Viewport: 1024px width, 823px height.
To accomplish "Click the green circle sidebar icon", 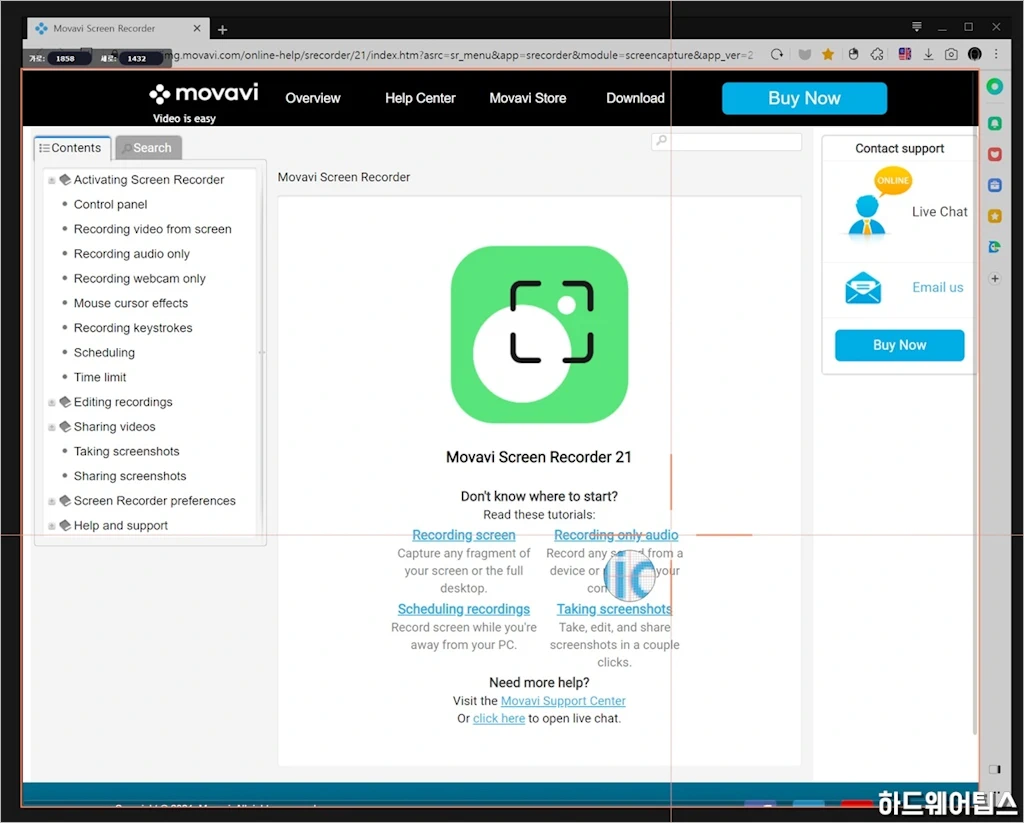I will [x=995, y=86].
